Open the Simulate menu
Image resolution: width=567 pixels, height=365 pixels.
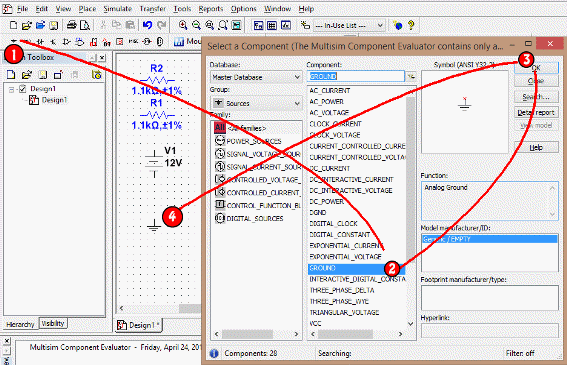(x=118, y=9)
